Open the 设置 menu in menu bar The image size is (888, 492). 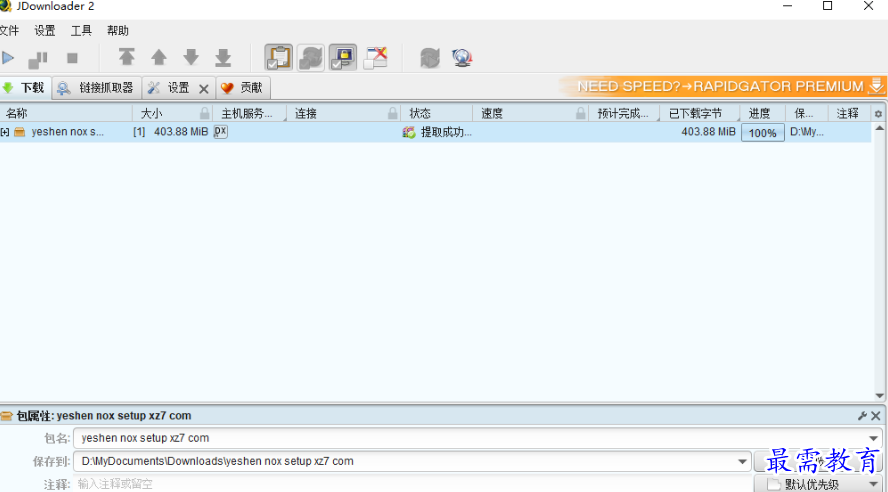pos(45,31)
